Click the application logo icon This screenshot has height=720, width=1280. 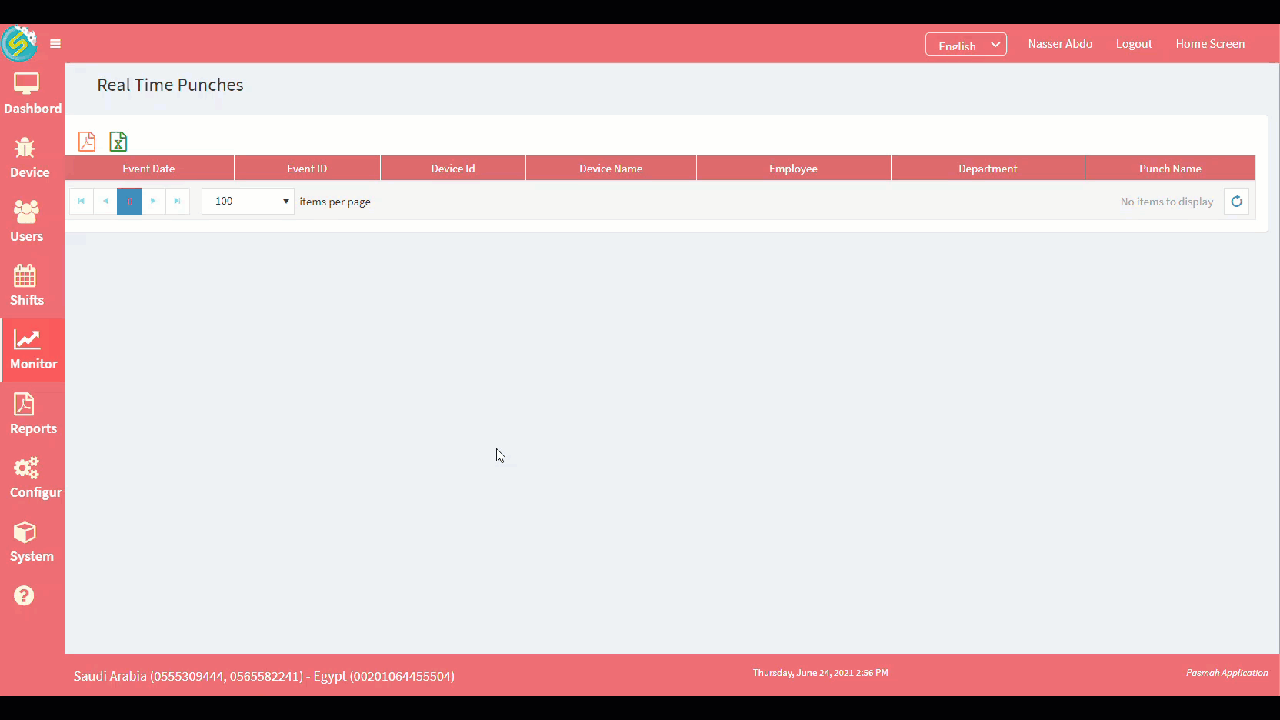click(x=19, y=43)
